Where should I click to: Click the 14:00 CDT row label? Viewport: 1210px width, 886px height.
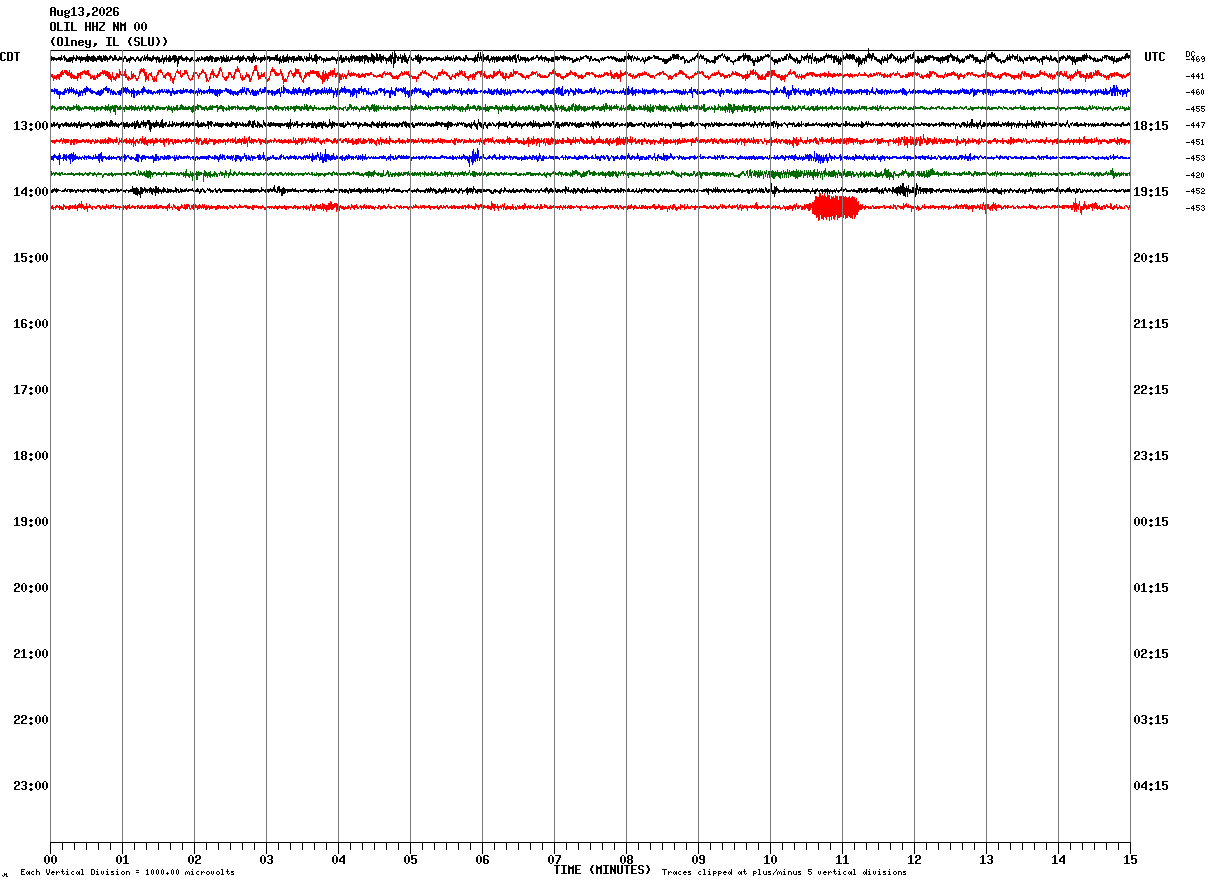coord(31,192)
